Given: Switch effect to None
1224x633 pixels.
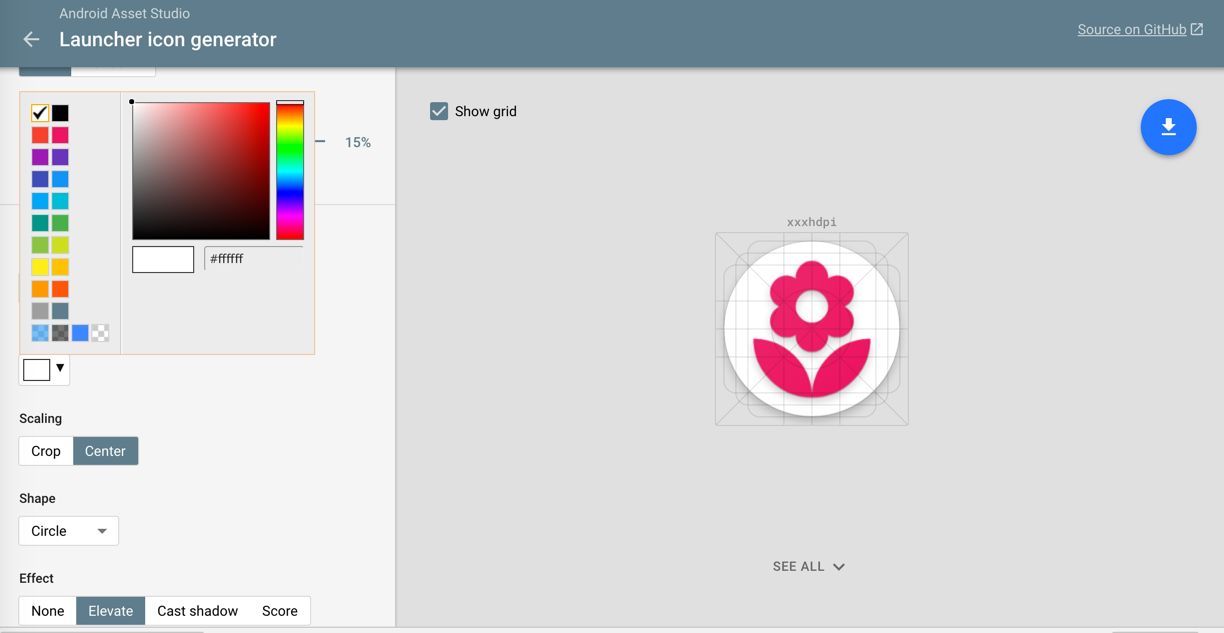Looking at the screenshot, I should point(48,611).
